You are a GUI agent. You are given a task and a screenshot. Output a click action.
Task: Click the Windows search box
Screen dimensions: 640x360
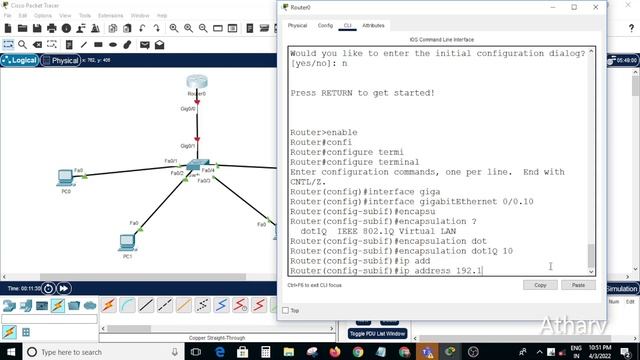pos(102,352)
